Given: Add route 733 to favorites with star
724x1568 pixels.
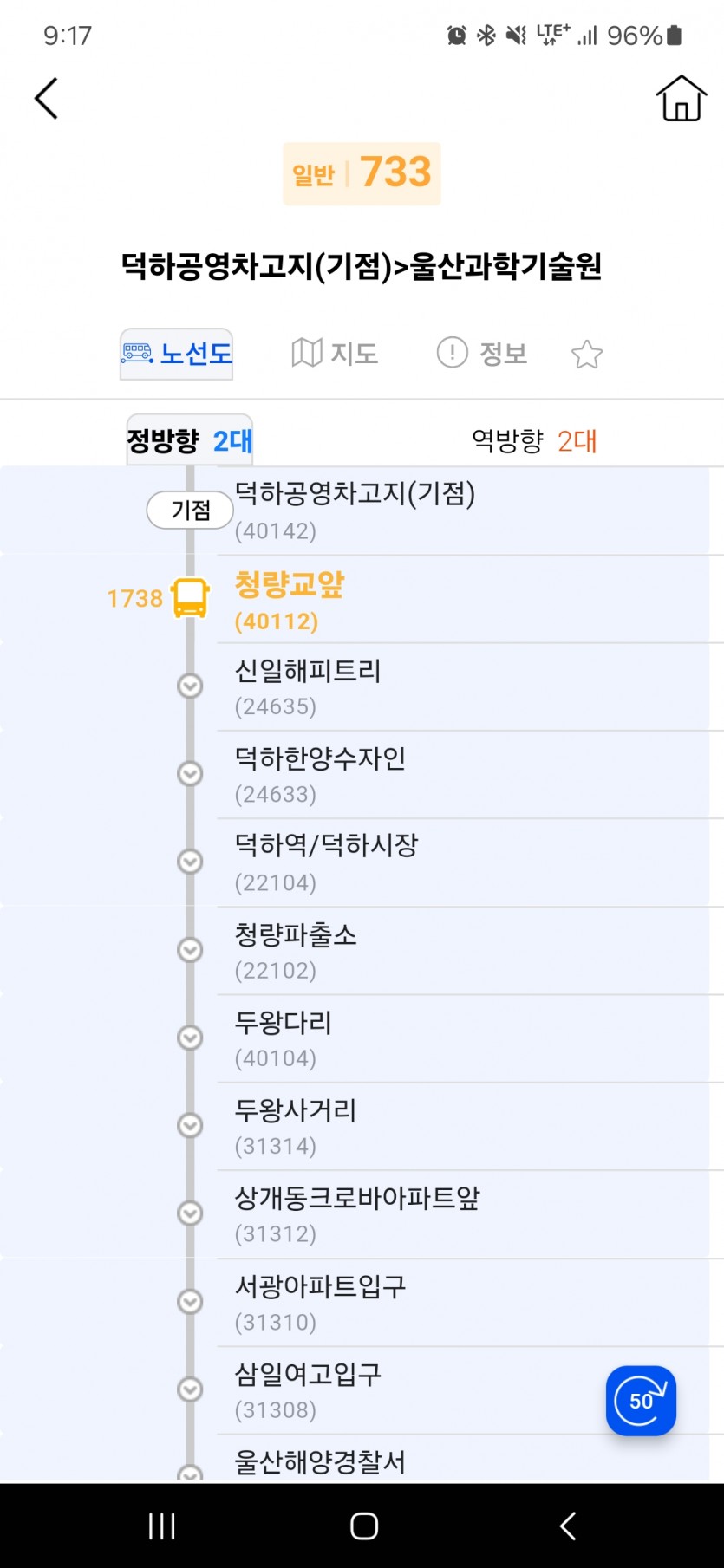Looking at the screenshot, I should tap(587, 354).
